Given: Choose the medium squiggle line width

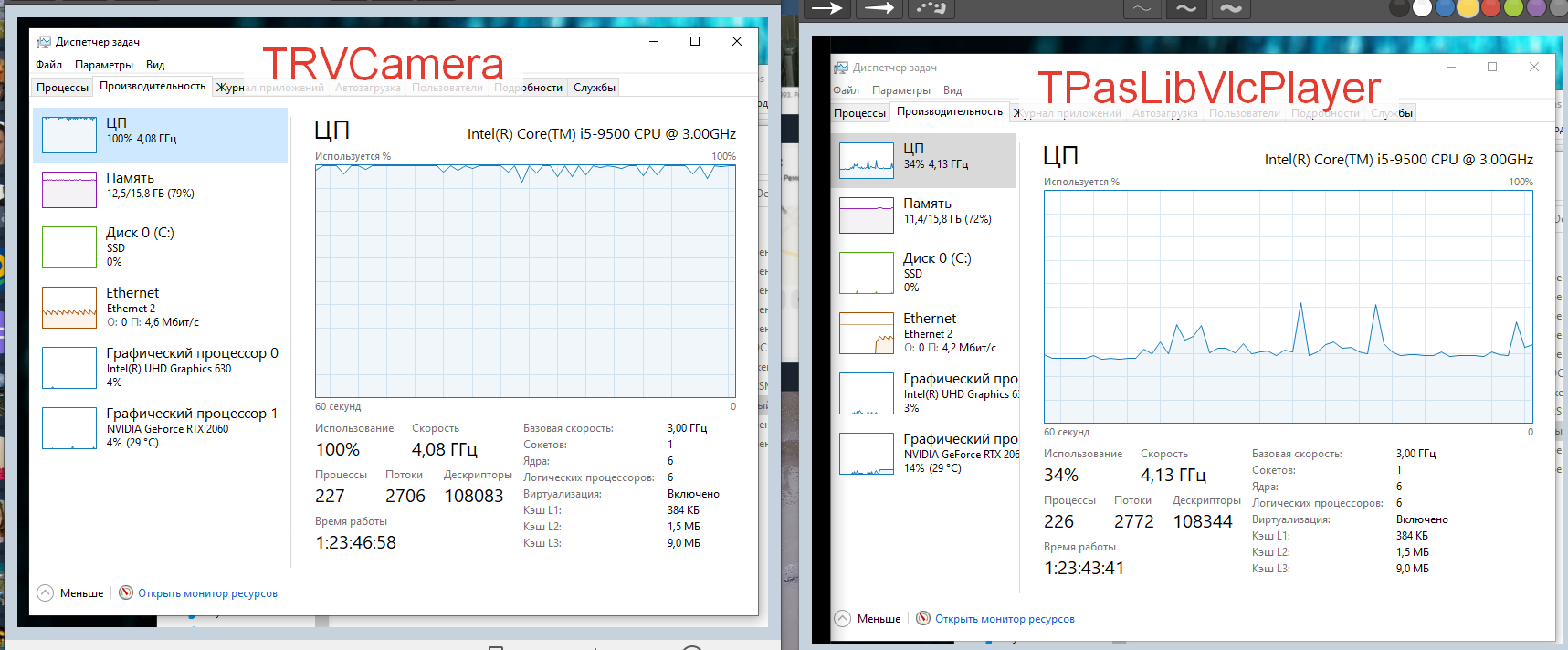Looking at the screenshot, I should point(1185,8).
